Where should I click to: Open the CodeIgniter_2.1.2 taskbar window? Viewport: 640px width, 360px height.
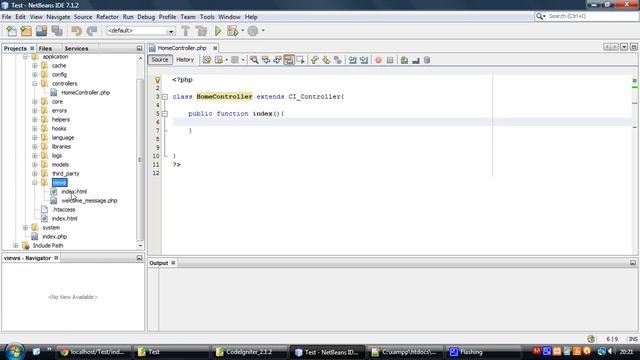[x=249, y=352]
